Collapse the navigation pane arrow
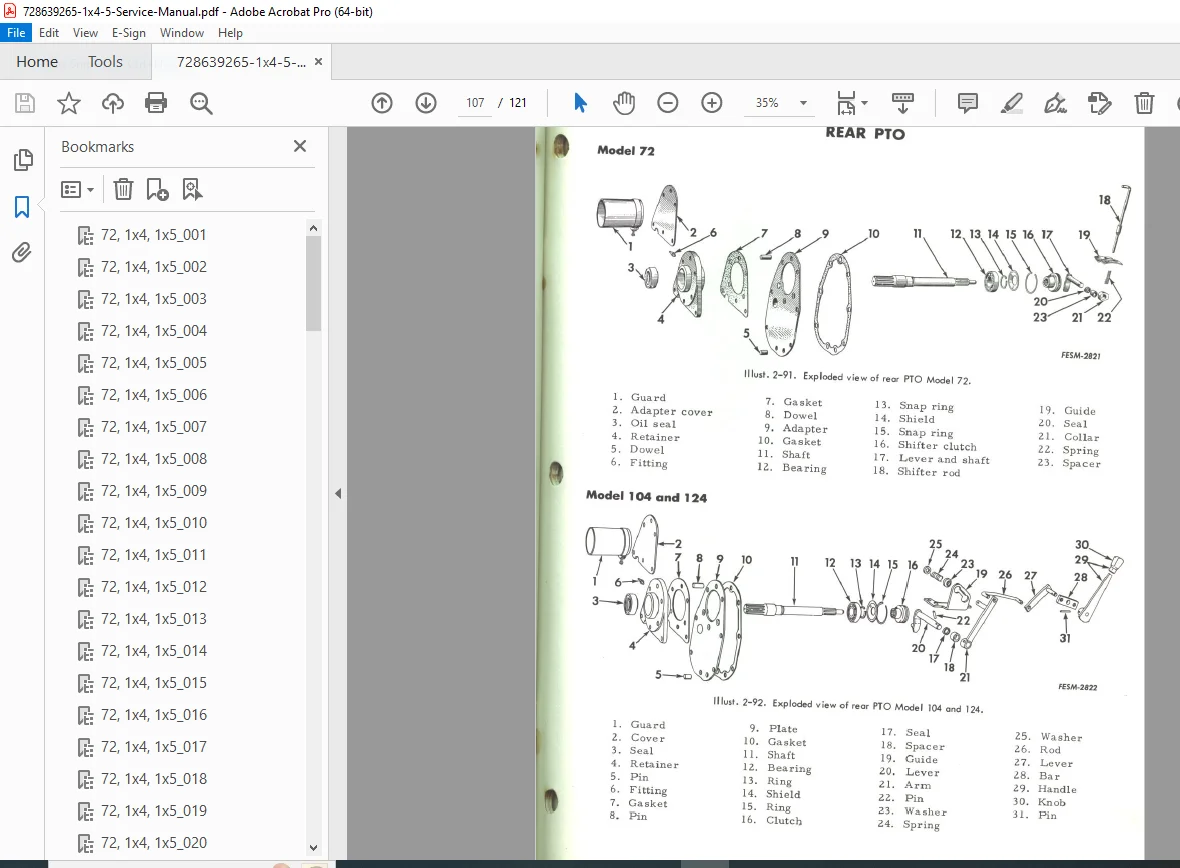Viewport: 1180px width, 868px height. click(338, 494)
